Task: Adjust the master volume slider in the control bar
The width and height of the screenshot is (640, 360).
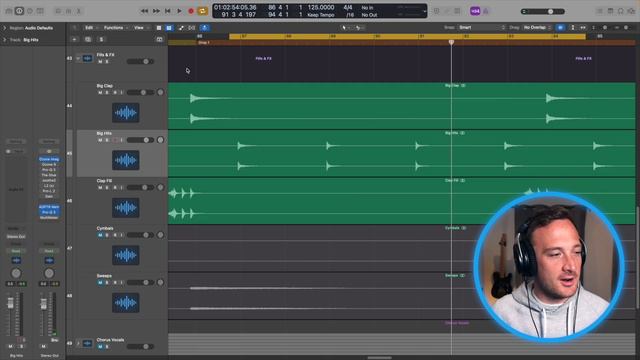Action: 543,11
